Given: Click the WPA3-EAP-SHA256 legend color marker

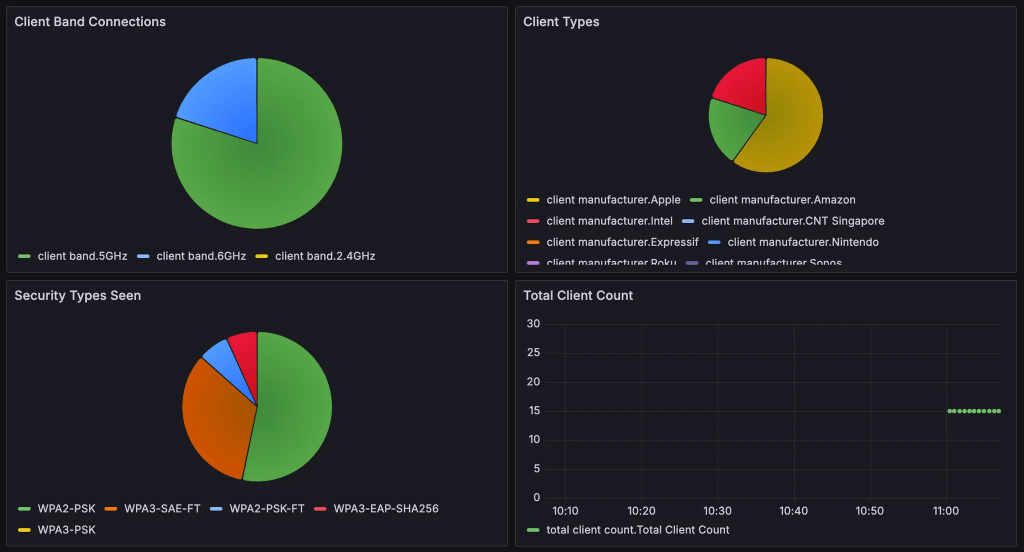Looking at the screenshot, I should [320, 509].
